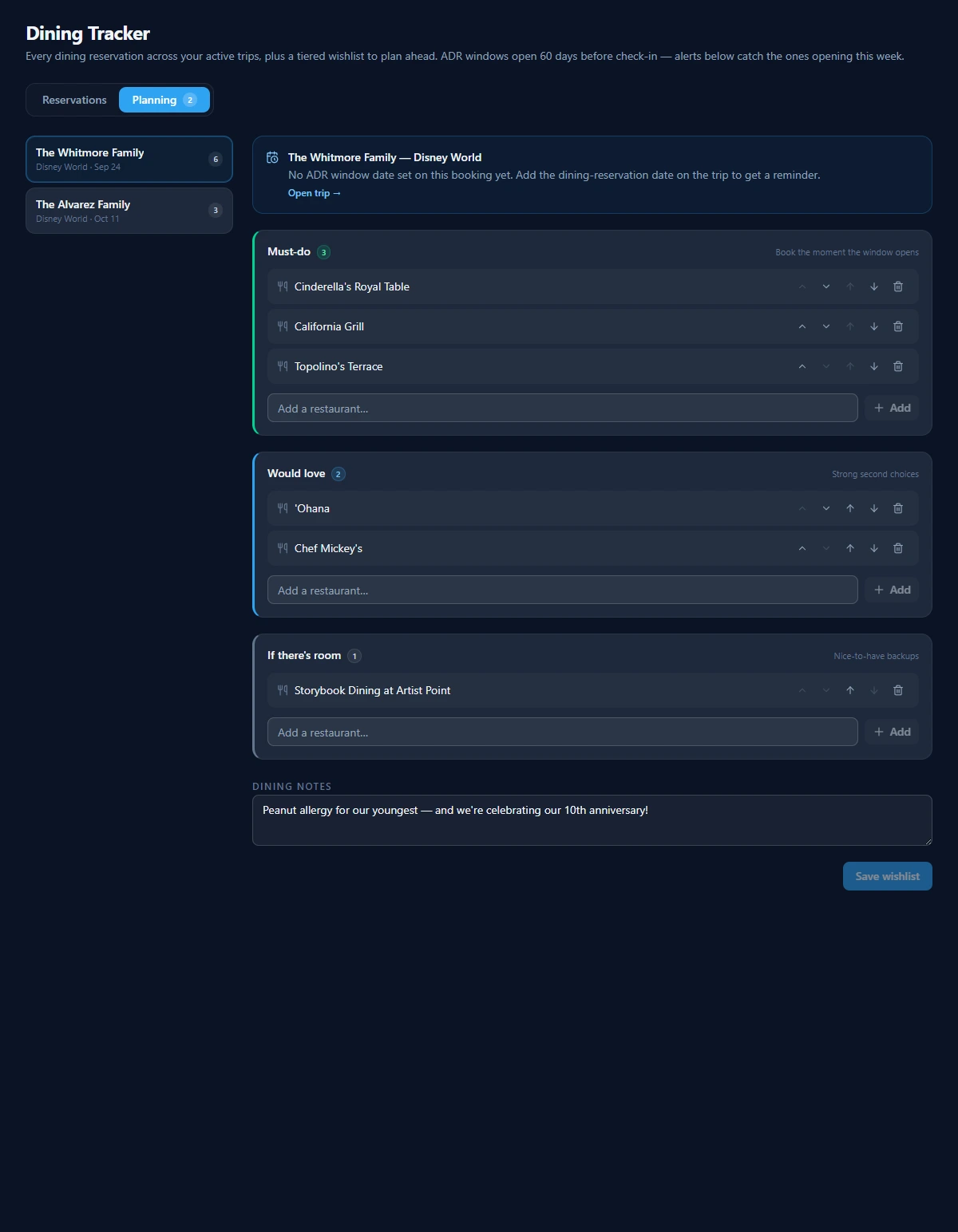Move Cinderella's Royal Table down one position

pyautogui.click(x=826, y=286)
